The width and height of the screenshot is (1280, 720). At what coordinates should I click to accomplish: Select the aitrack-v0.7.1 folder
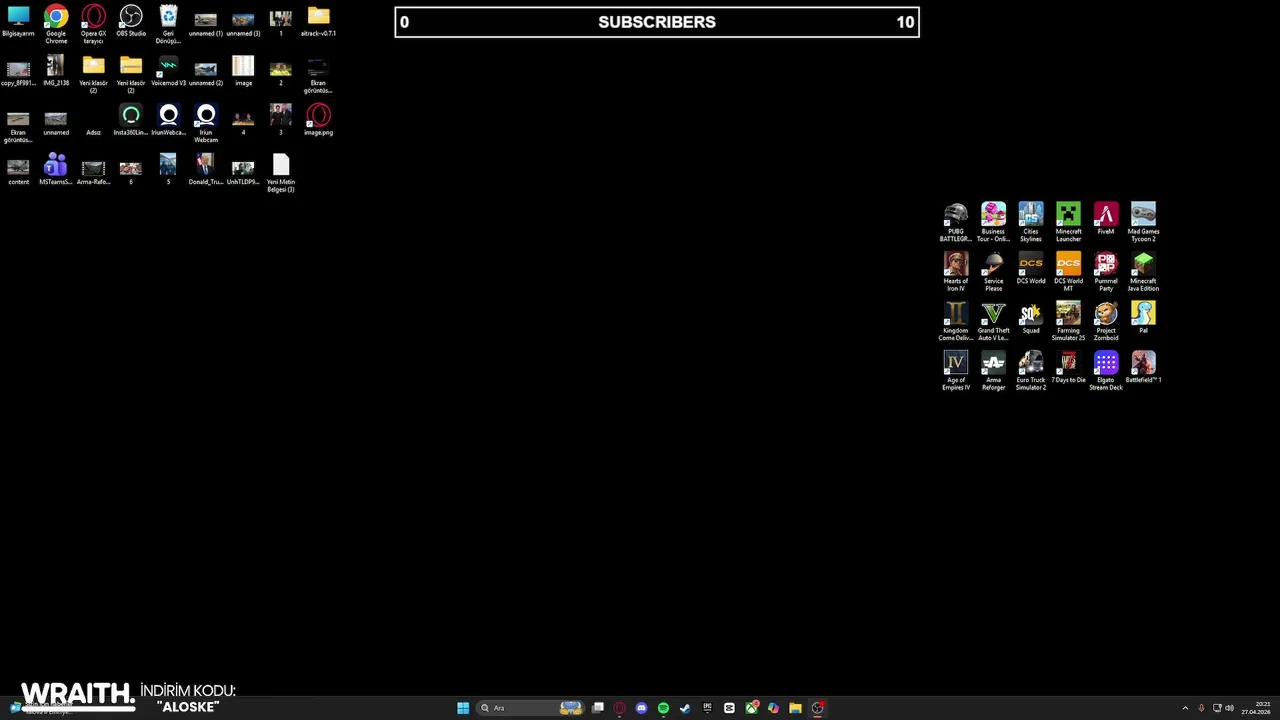[318, 21]
